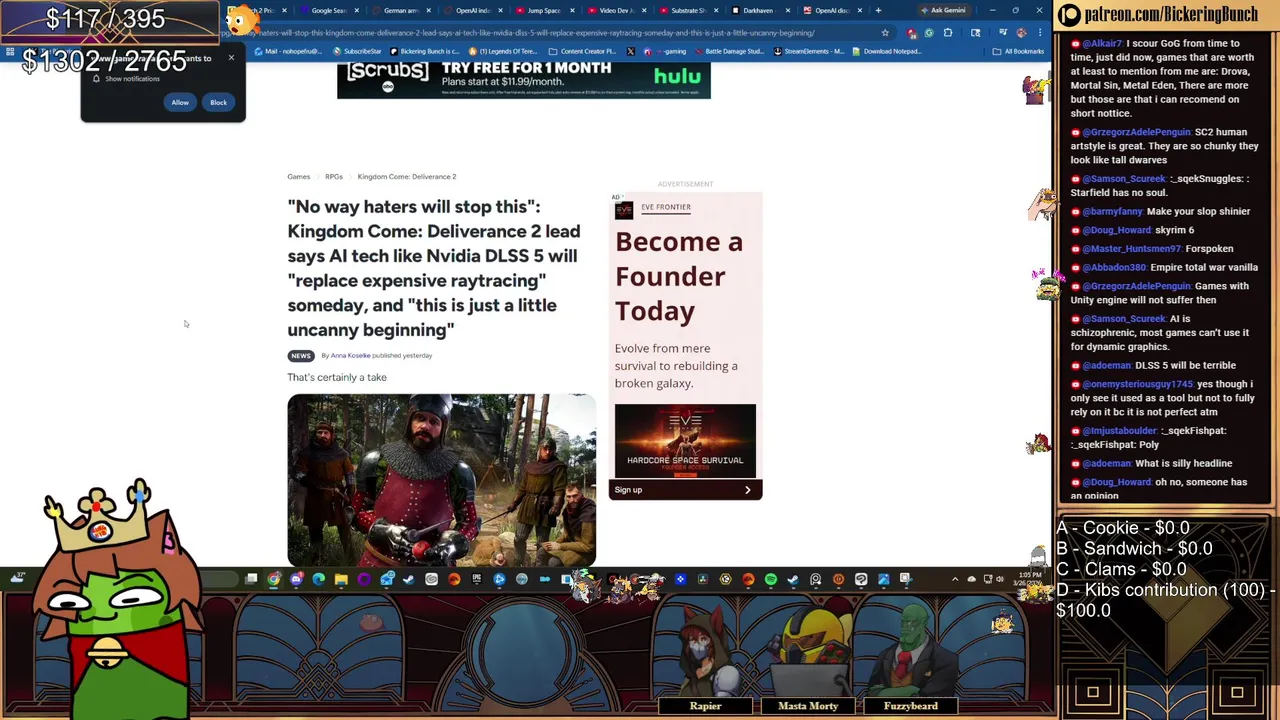The height and width of the screenshot is (720, 1280).
Task: Open the volume control in system tray
Action: [1002, 579]
